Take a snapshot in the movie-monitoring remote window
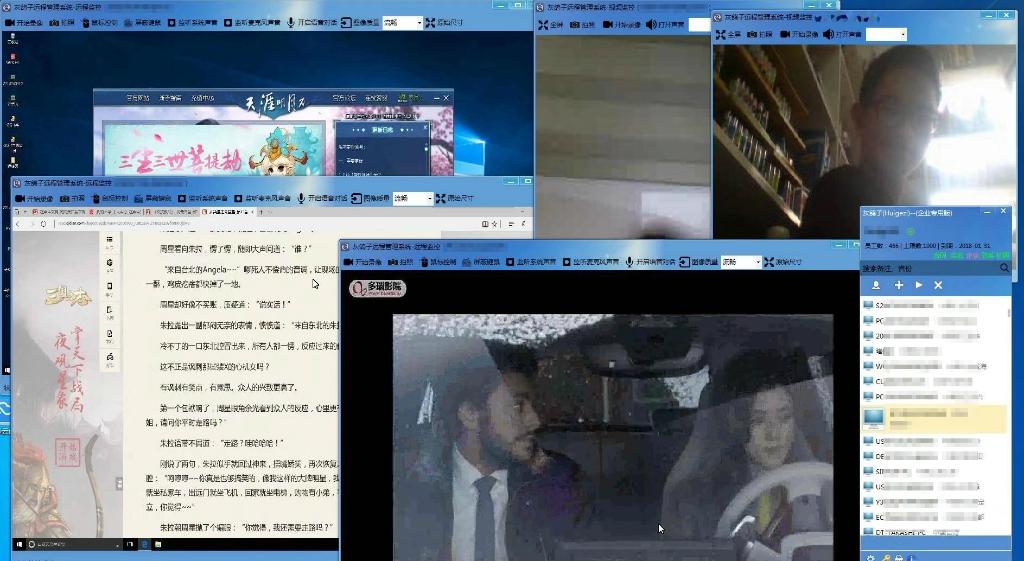This screenshot has height=561, width=1024. (400, 263)
